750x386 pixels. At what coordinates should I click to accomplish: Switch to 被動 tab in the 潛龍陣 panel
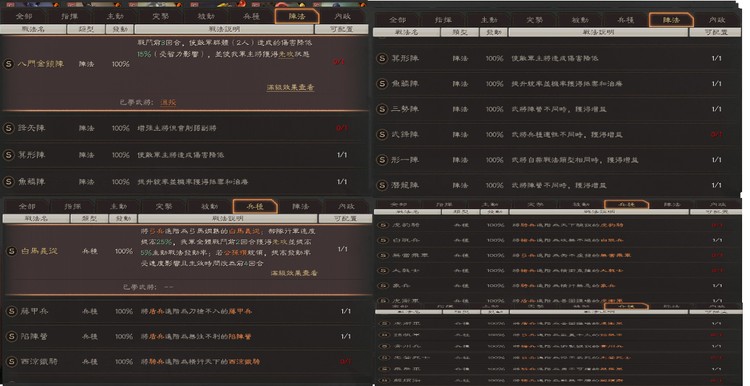[x=580, y=20]
